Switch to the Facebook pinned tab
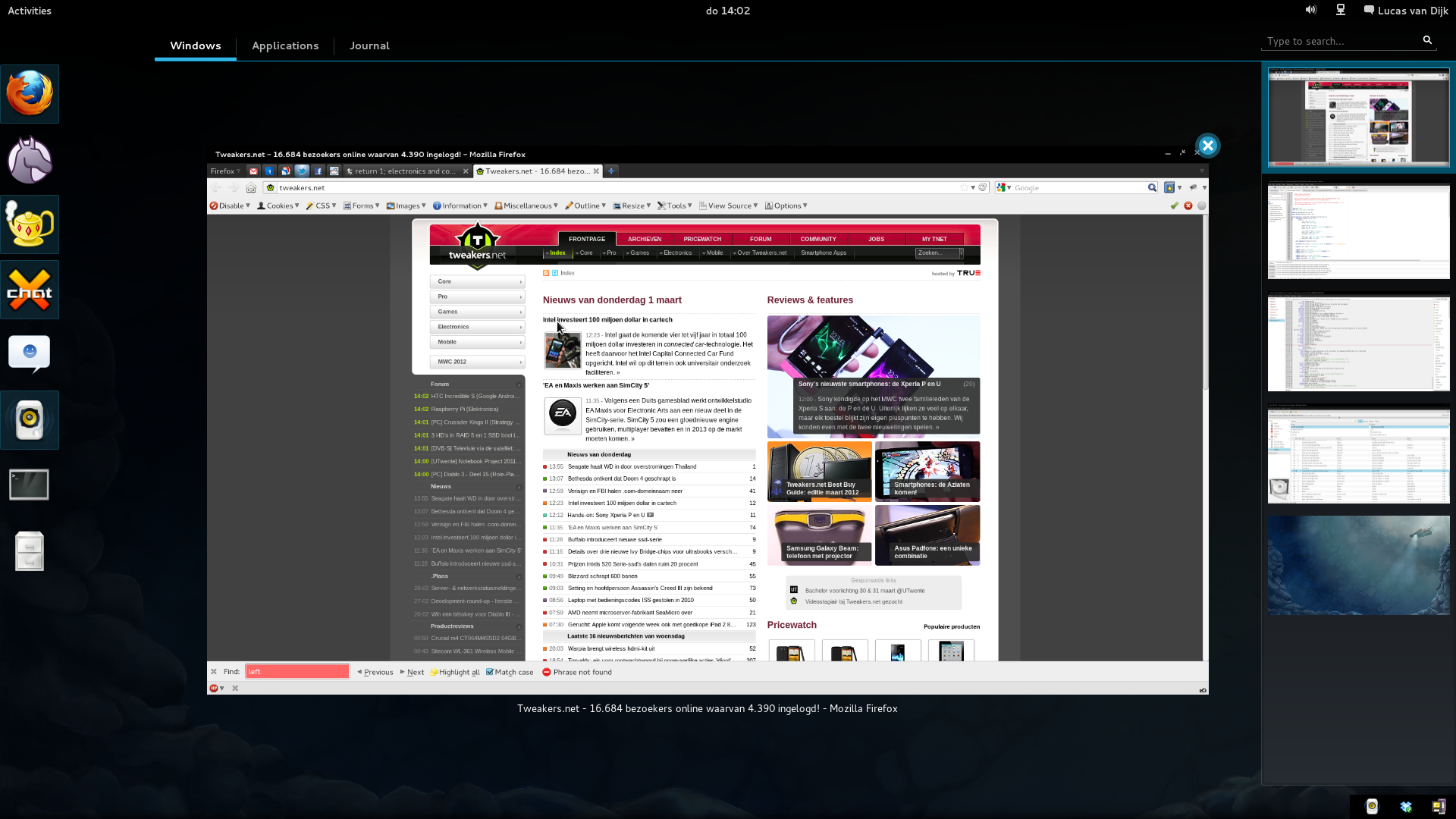Screen dimensions: 1456x819 pyautogui.click(x=318, y=171)
